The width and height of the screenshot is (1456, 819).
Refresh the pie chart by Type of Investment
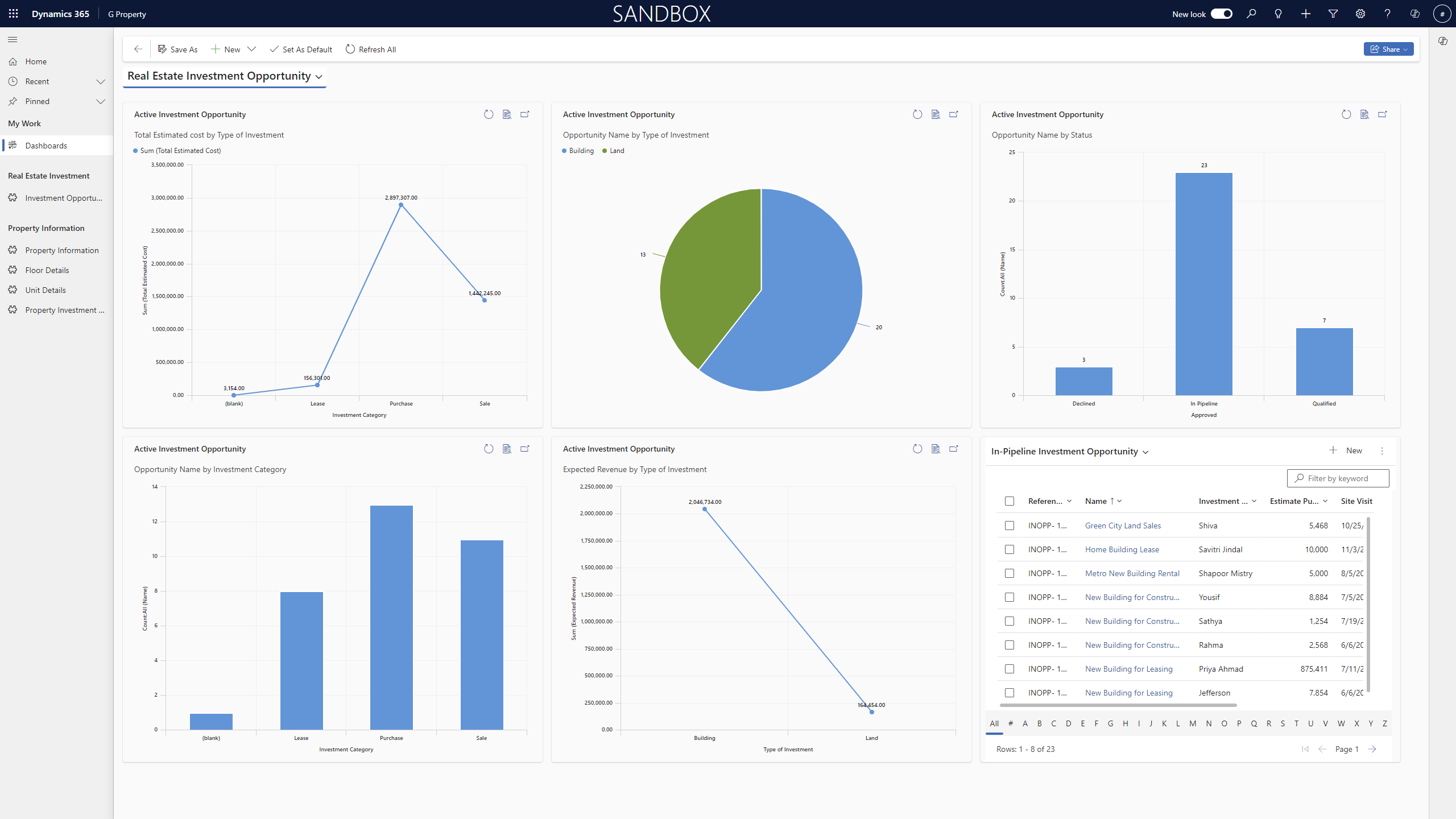click(917, 114)
